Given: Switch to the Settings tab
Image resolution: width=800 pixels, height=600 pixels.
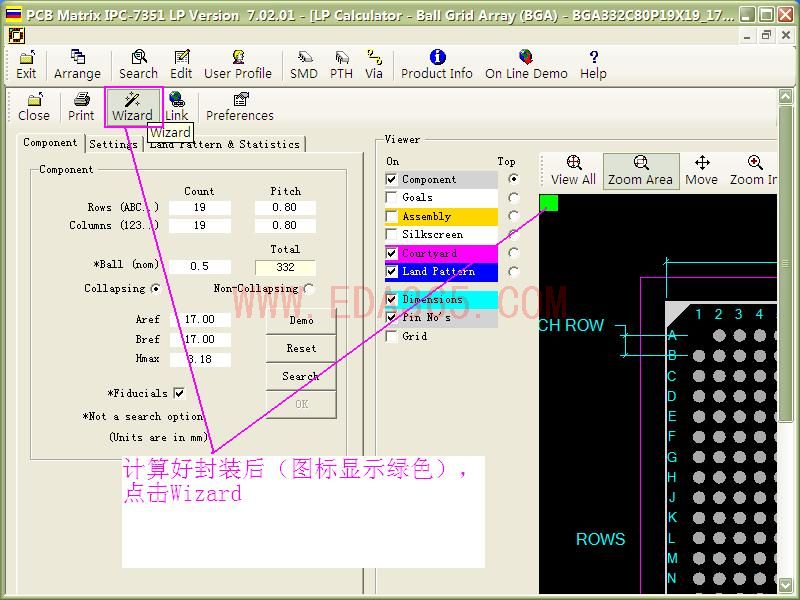Looking at the screenshot, I should pos(113,144).
